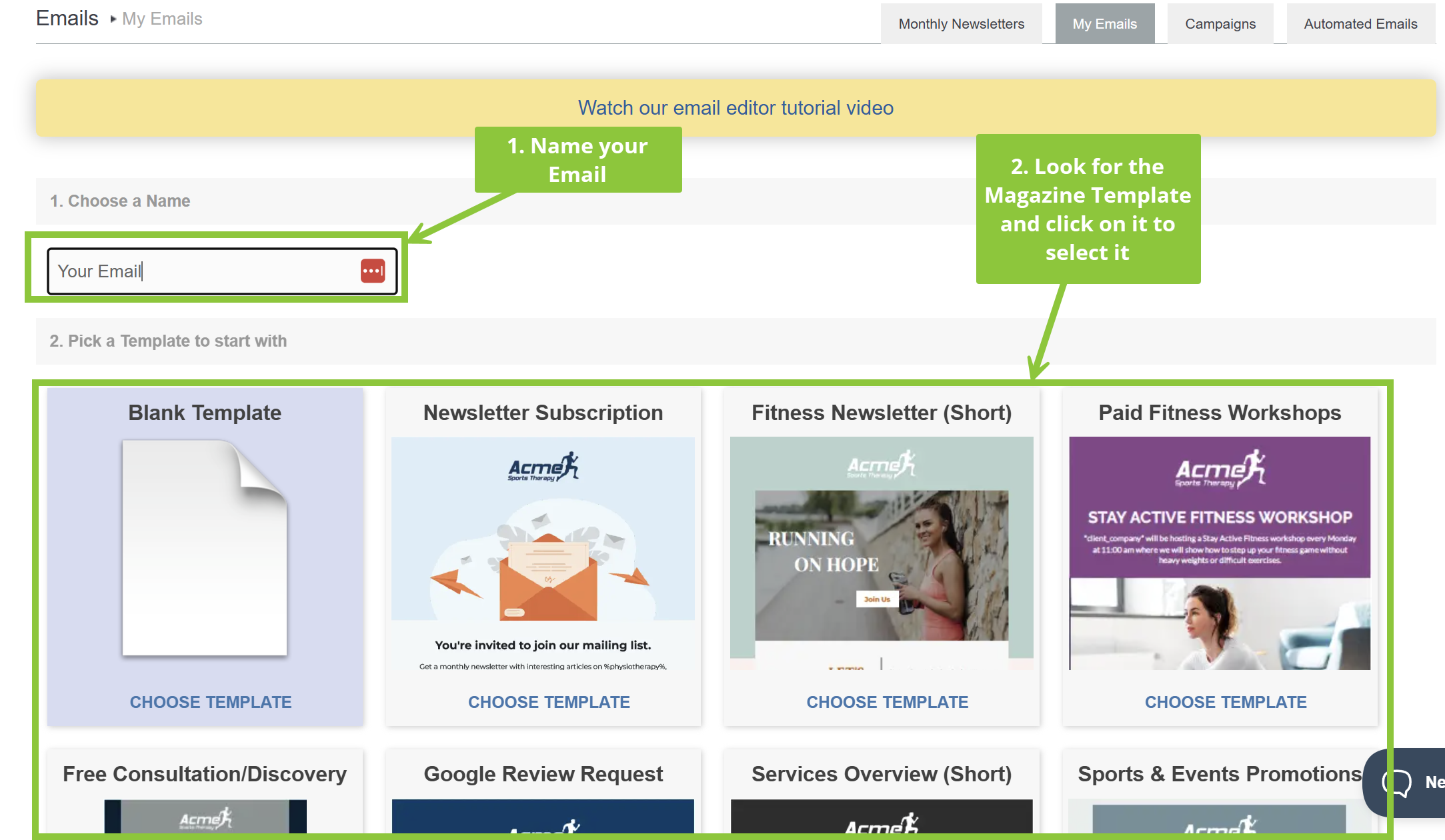Viewport: 1445px width, 840px height.
Task: Switch to My Emails tab
Action: [1104, 24]
